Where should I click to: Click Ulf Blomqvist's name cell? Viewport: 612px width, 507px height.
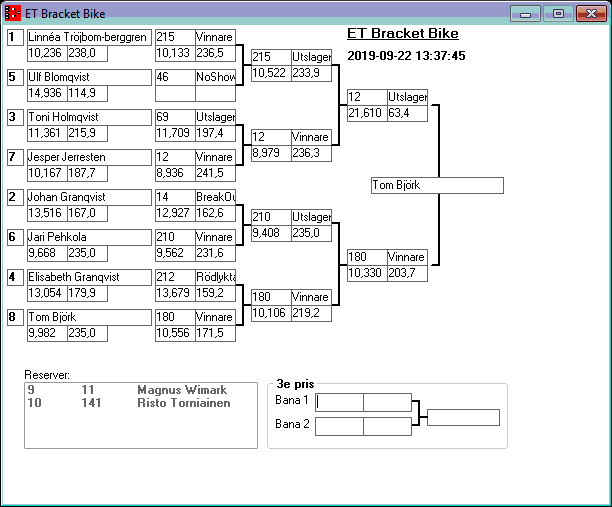[88, 77]
